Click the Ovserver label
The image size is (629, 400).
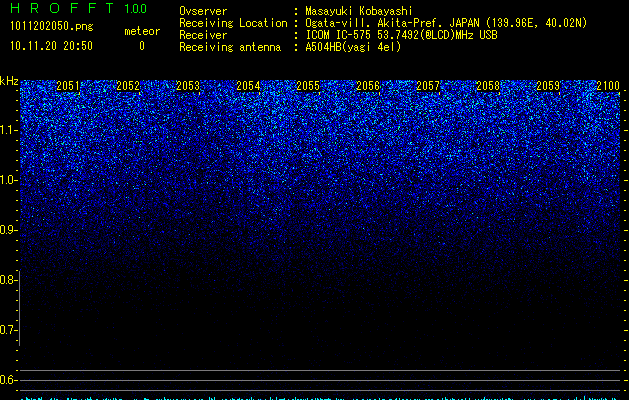(x=203, y=11)
